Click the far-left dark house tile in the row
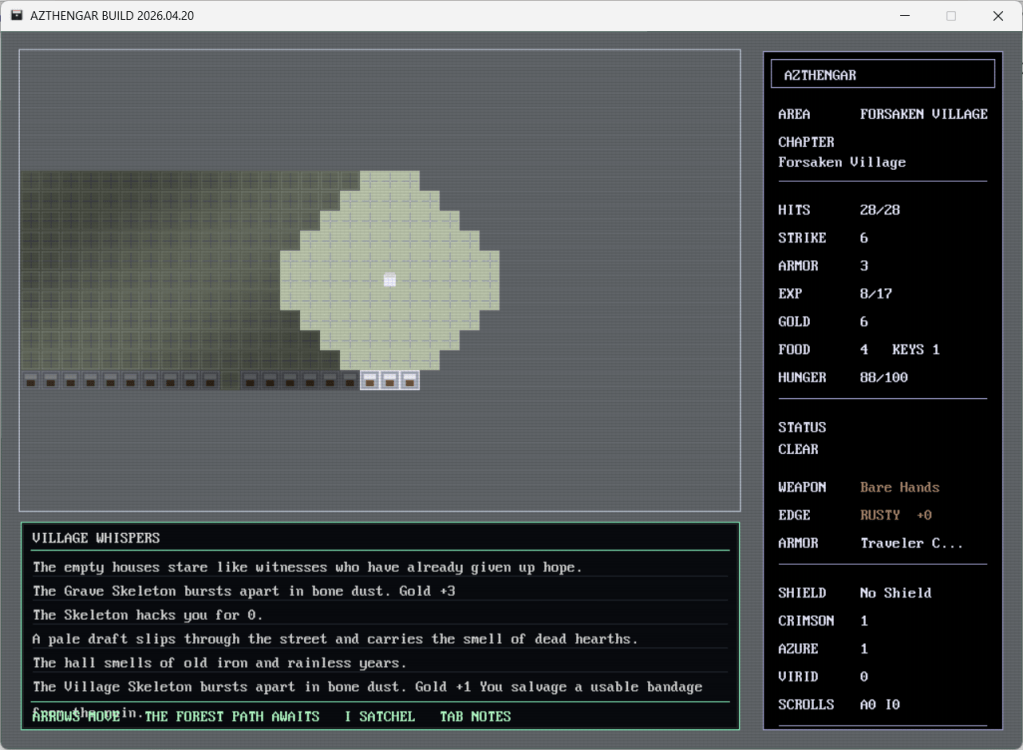The height and width of the screenshot is (750, 1023). tap(30, 380)
